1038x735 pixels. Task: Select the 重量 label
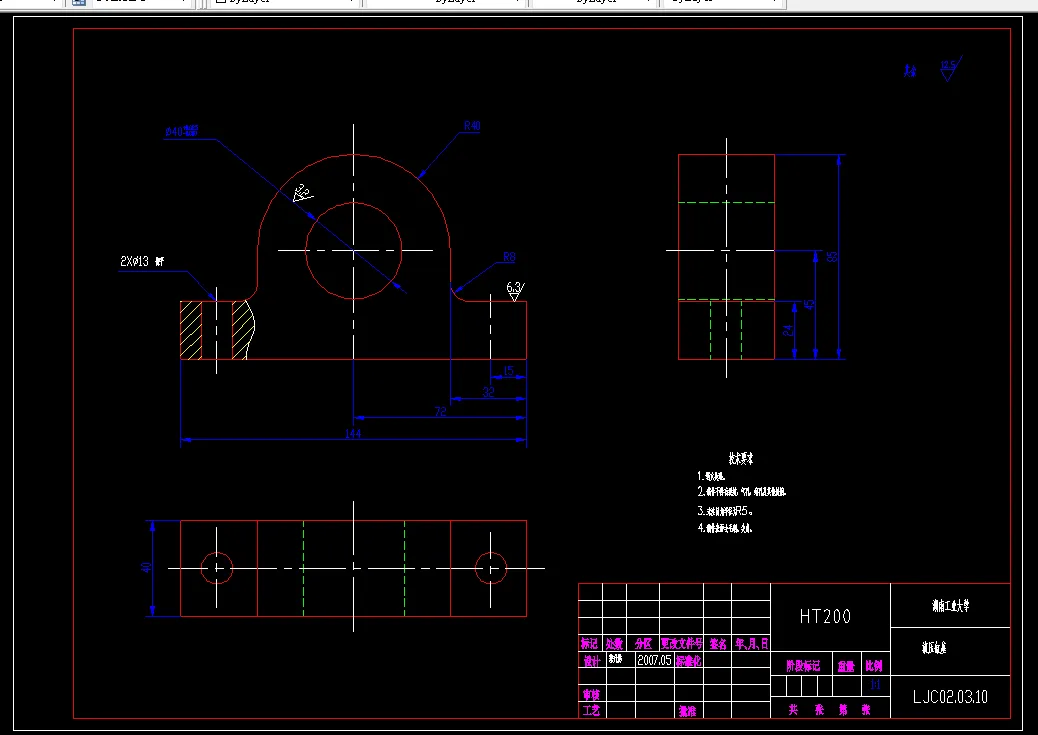pyautogui.click(x=846, y=667)
